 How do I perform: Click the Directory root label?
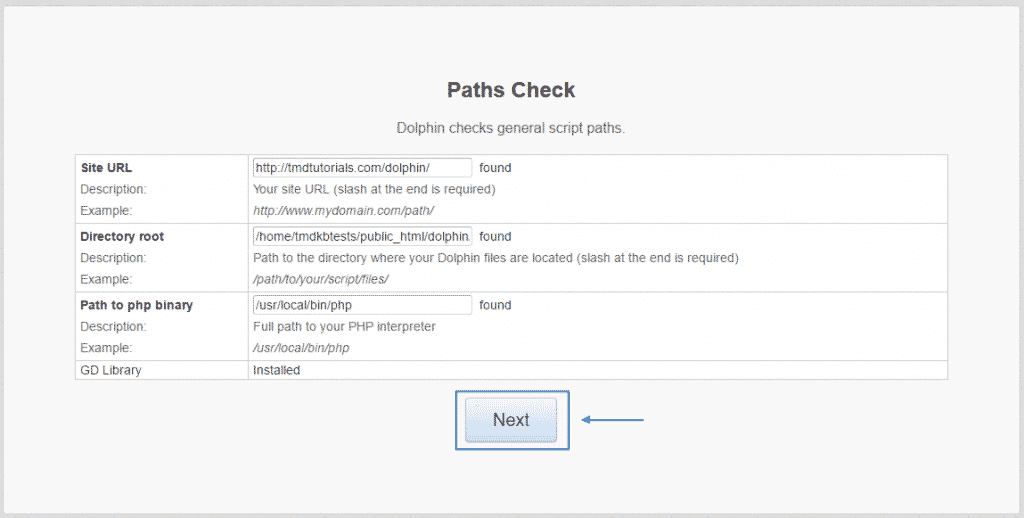122,237
